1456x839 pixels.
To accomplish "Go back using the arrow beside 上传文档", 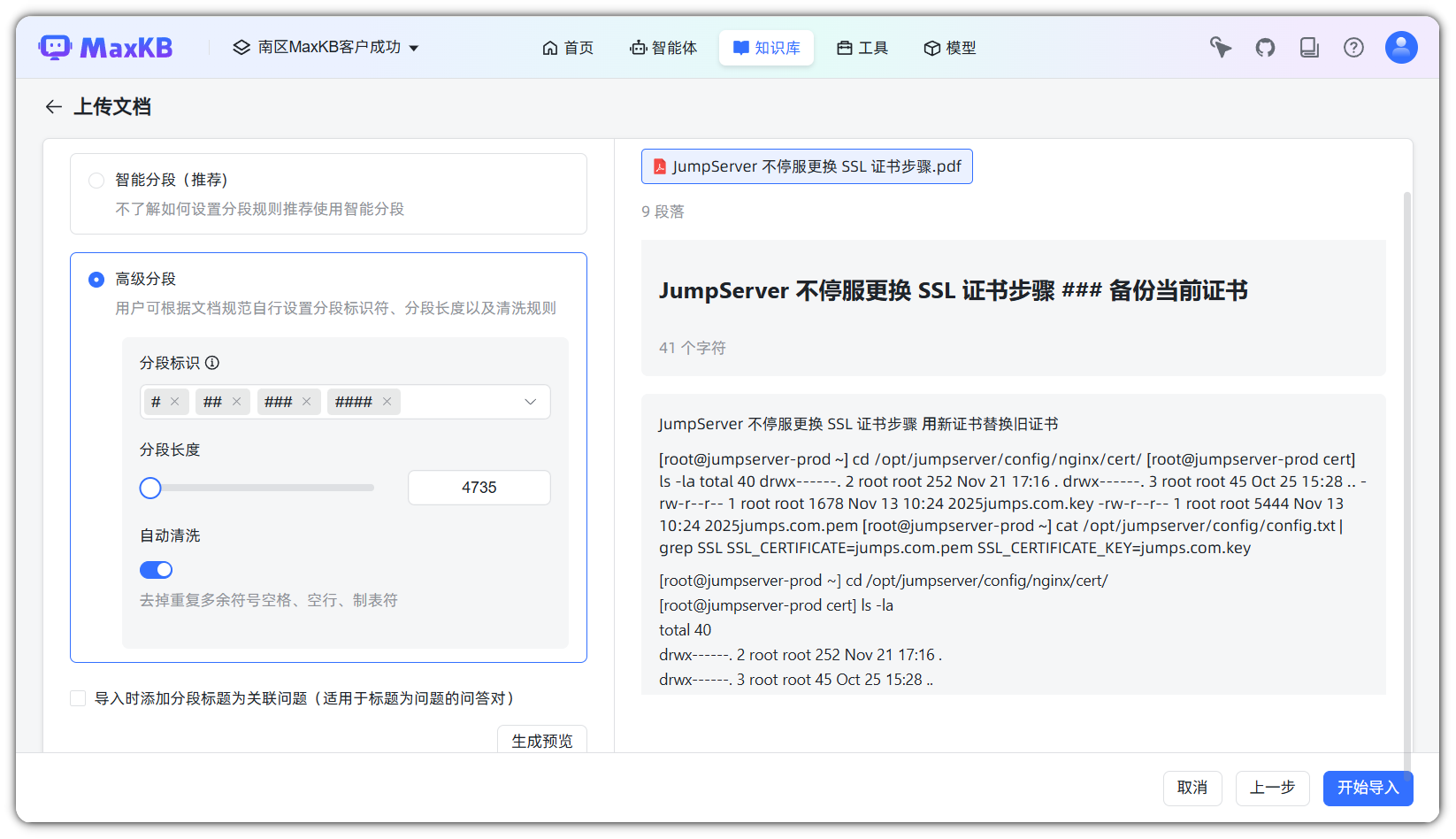I will point(54,107).
